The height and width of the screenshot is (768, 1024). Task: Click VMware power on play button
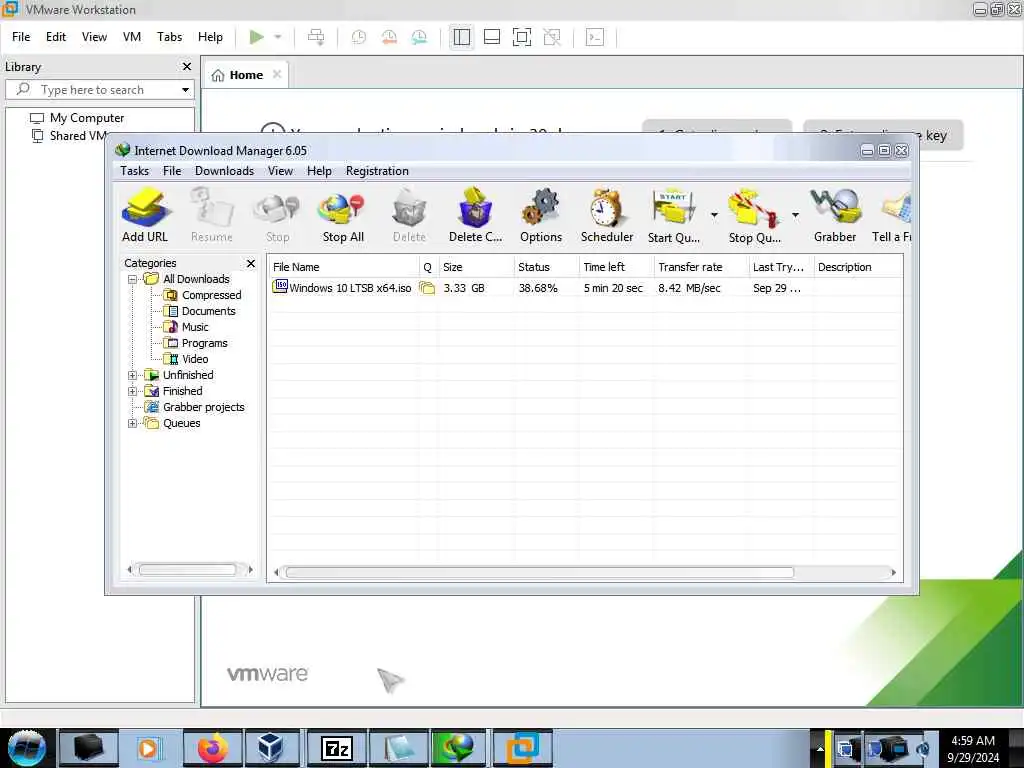(x=257, y=37)
